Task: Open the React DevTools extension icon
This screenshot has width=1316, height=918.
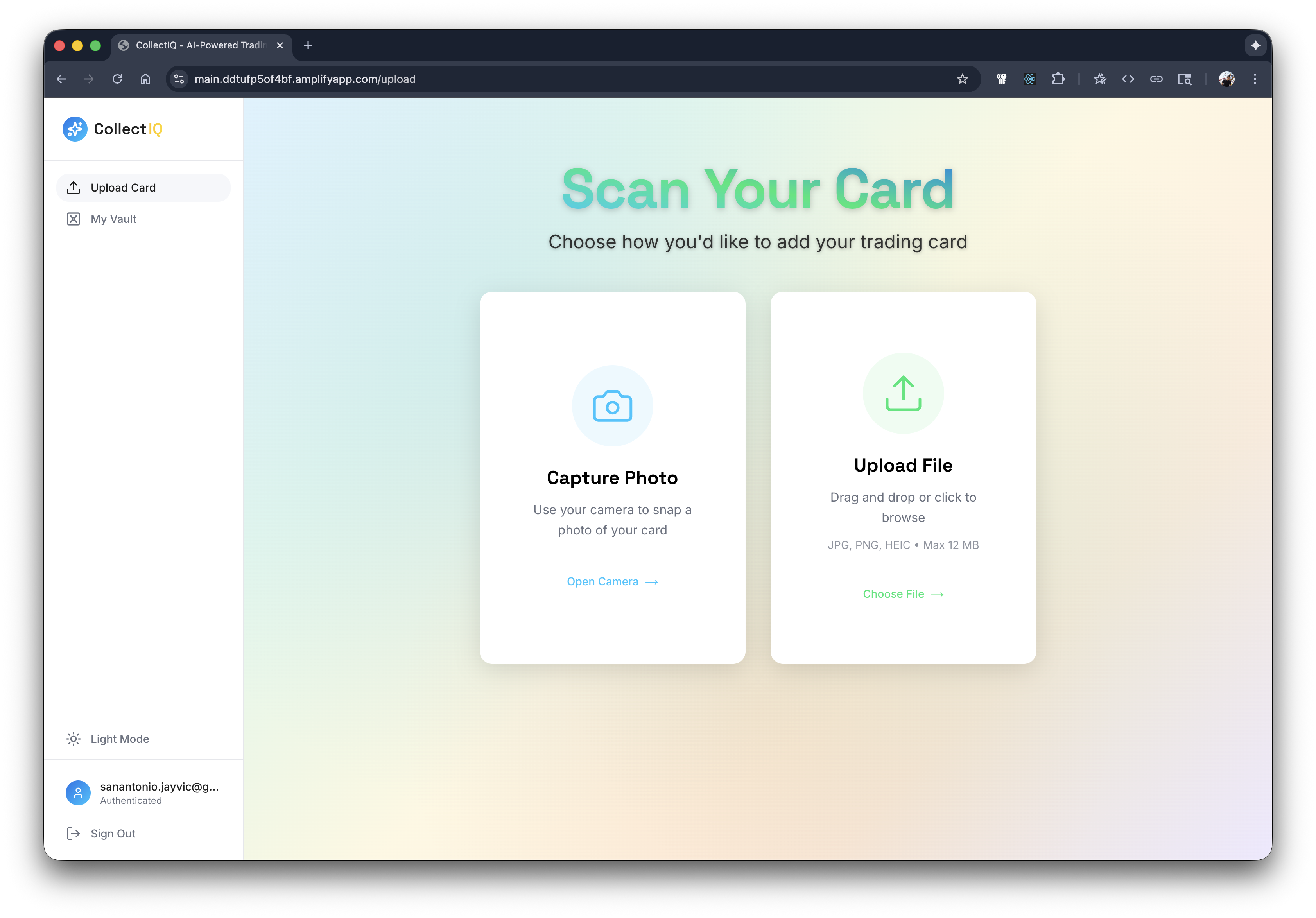Action: click(x=1029, y=79)
